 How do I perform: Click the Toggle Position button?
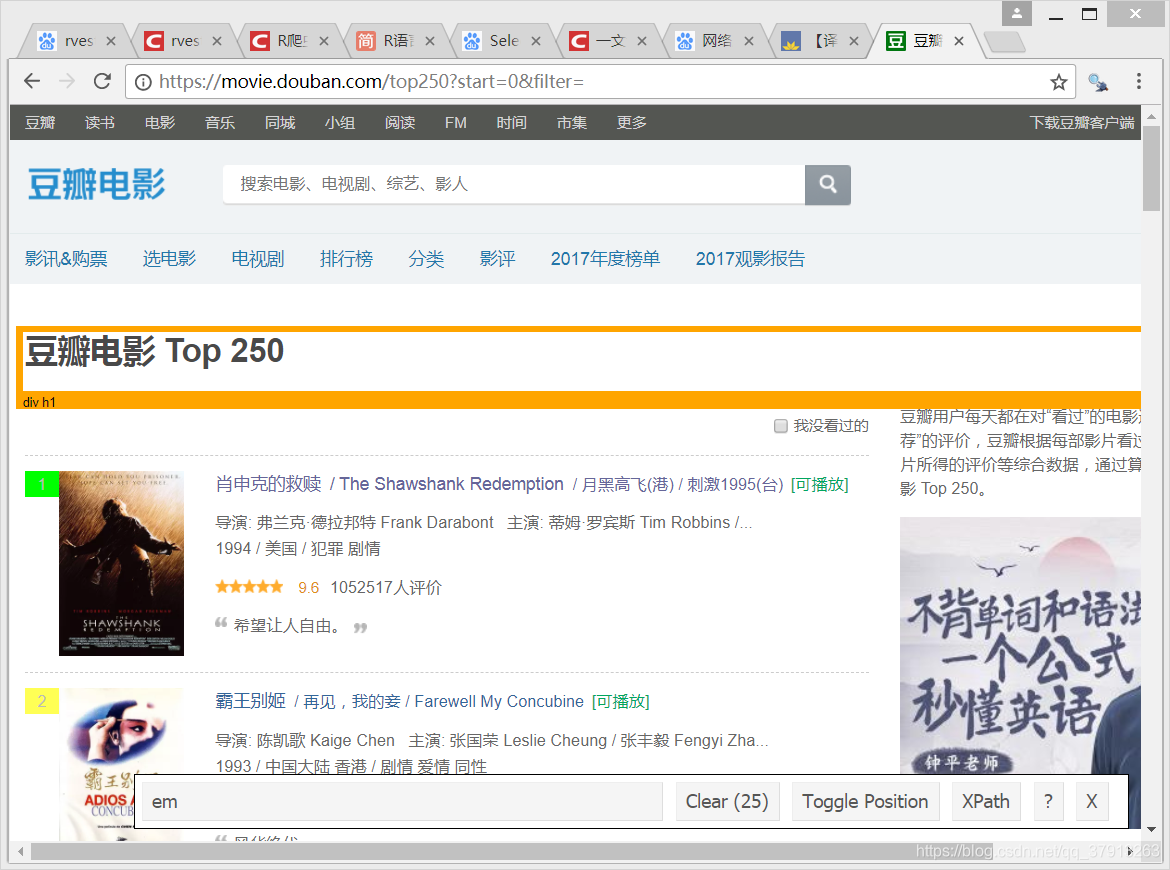pyautogui.click(x=865, y=802)
